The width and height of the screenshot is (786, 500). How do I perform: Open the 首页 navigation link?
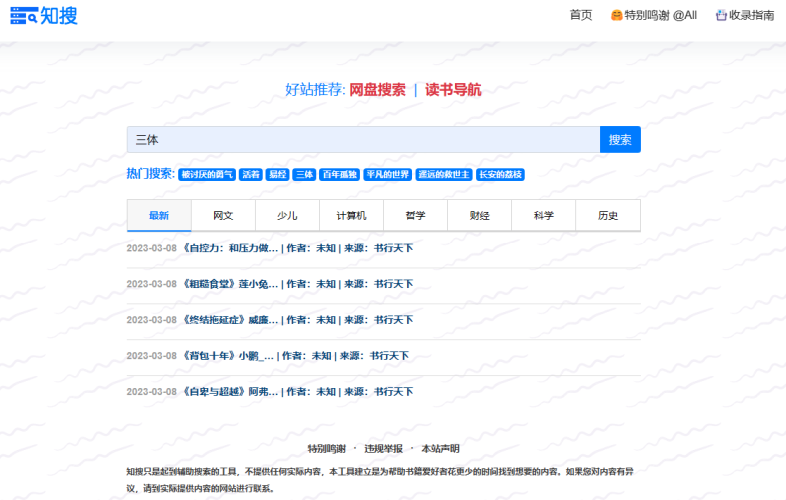click(581, 15)
